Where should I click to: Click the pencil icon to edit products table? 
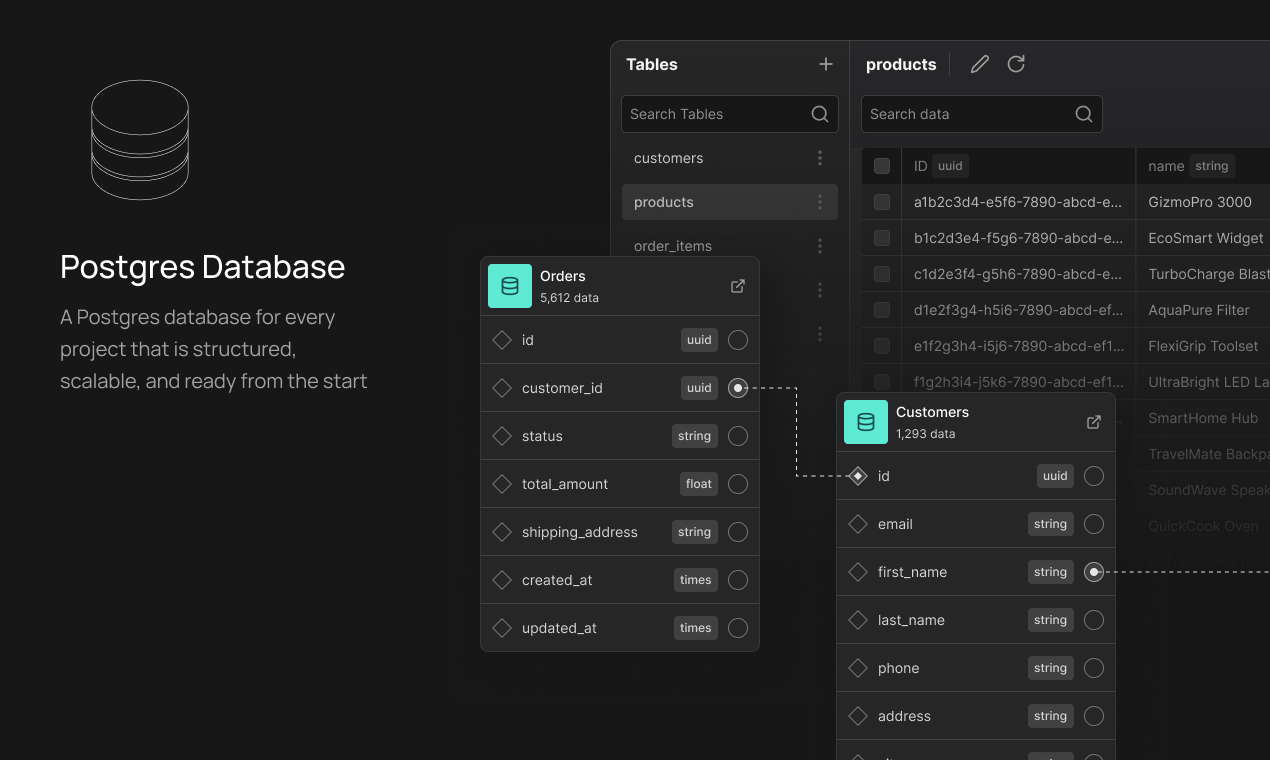tap(978, 63)
